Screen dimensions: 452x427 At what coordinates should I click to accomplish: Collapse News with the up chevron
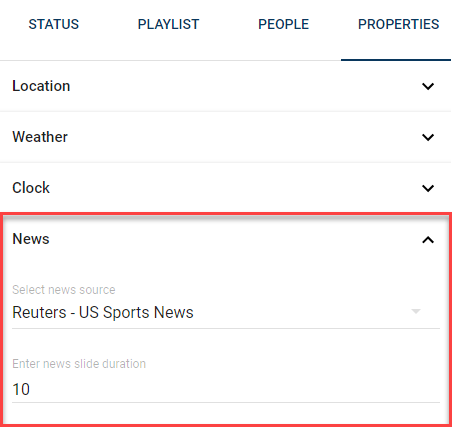pyautogui.click(x=428, y=240)
